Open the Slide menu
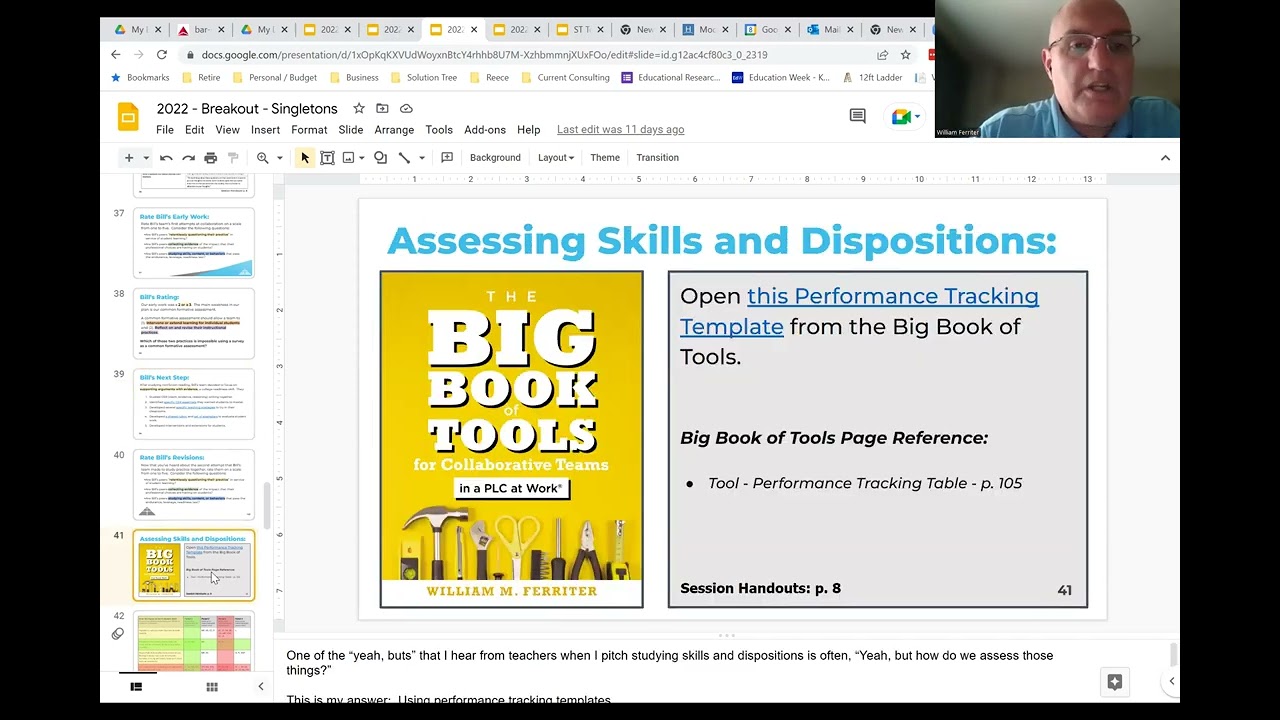1280x720 pixels. pos(350,130)
